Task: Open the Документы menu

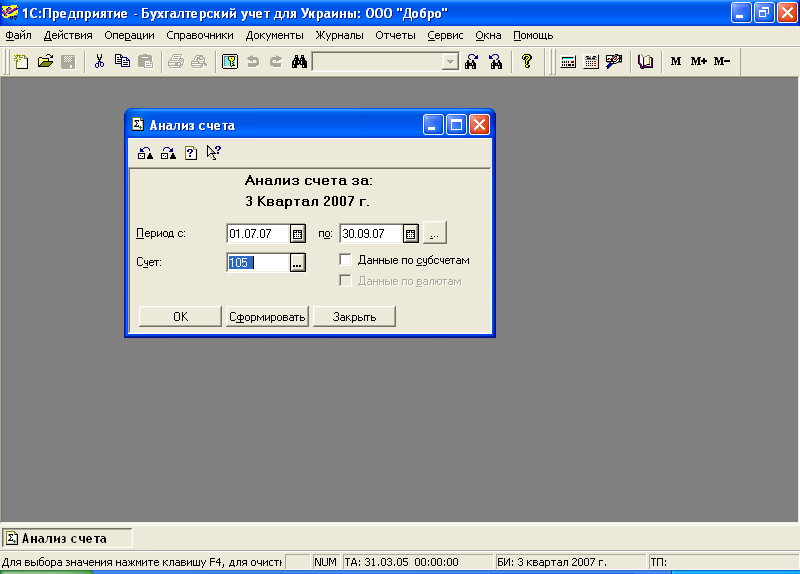Action: pyautogui.click(x=274, y=35)
